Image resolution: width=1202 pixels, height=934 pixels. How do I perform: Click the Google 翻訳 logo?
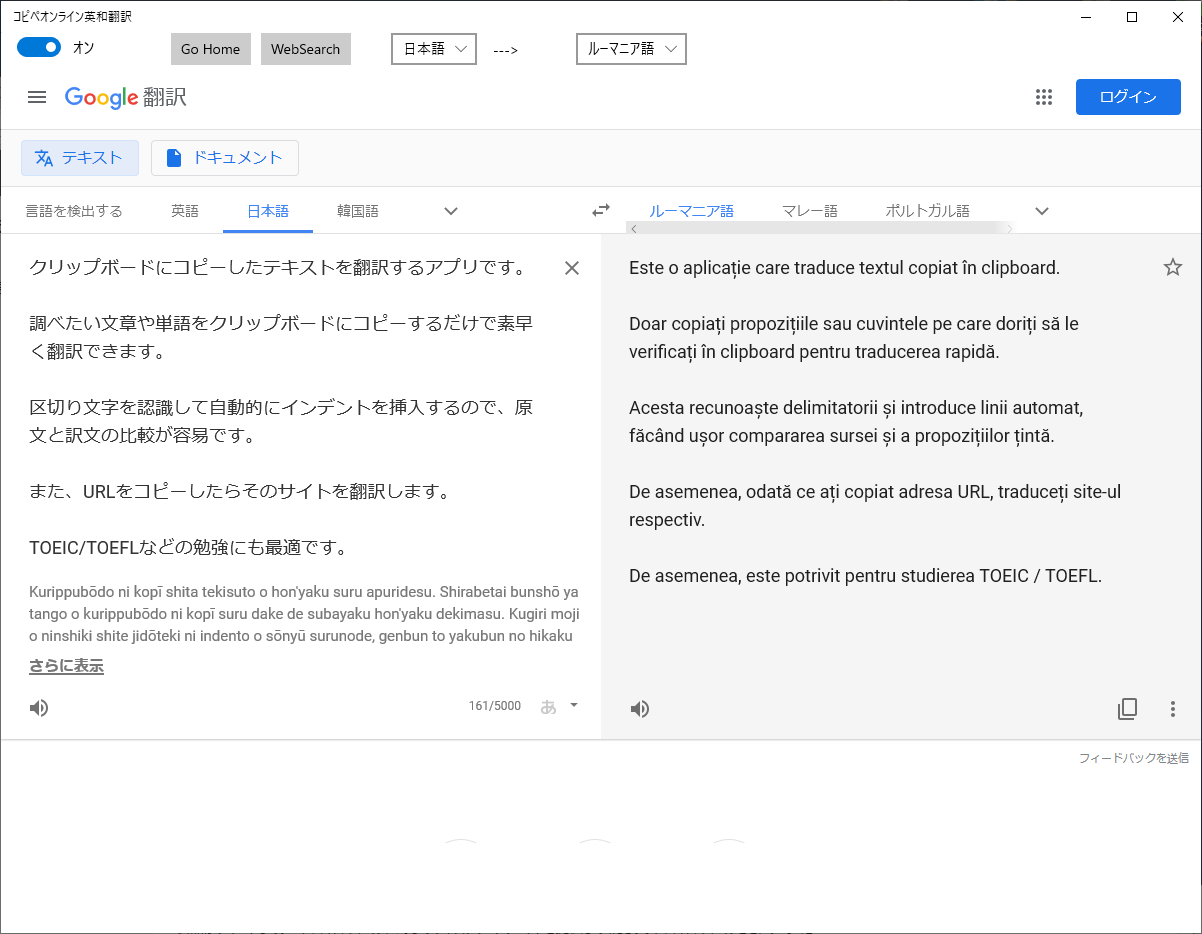(x=126, y=97)
